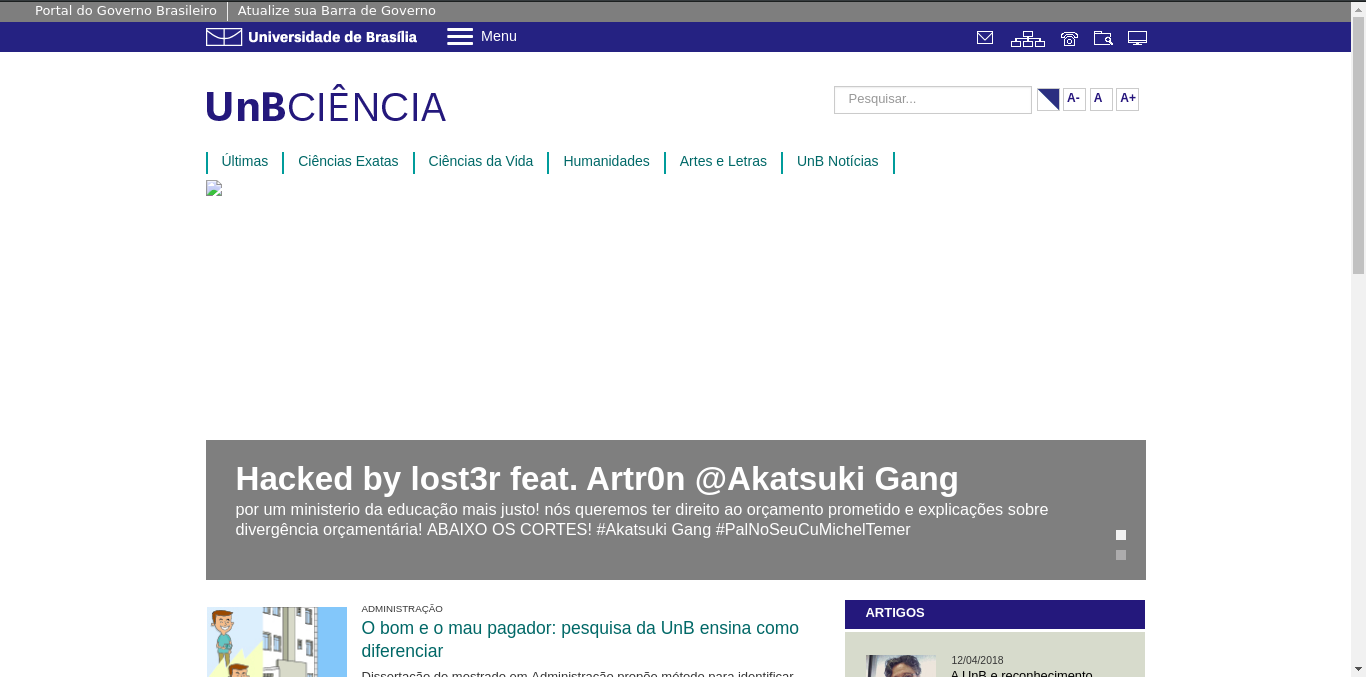This screenshot has height=677, width=1366.
Task: Open the Últimas menu item
Action: pos(245,161)
